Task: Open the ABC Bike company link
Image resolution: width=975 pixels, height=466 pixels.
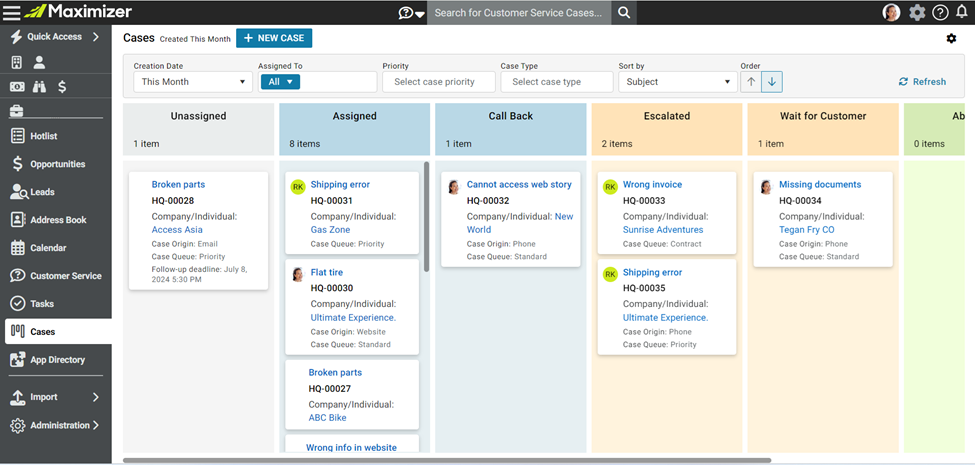Action: pos(328,418)
